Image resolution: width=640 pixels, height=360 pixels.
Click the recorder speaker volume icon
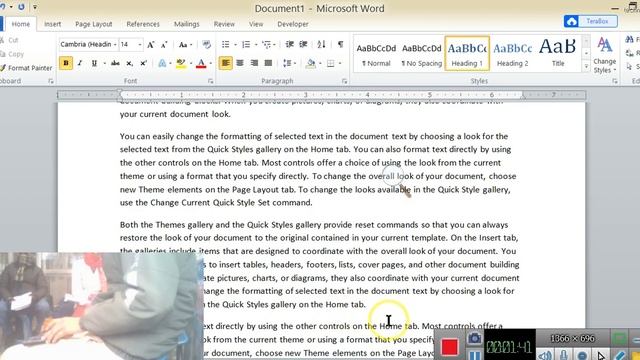click(x=544, y=355)
